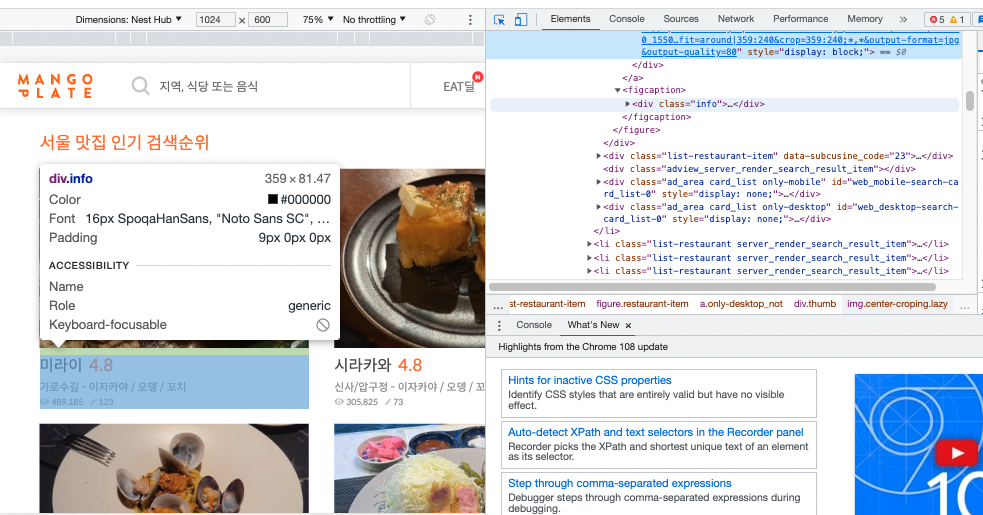983x515 pixels.
Task: Click left breadcrumb overflow ellipsis
Action: coord(498,305)
